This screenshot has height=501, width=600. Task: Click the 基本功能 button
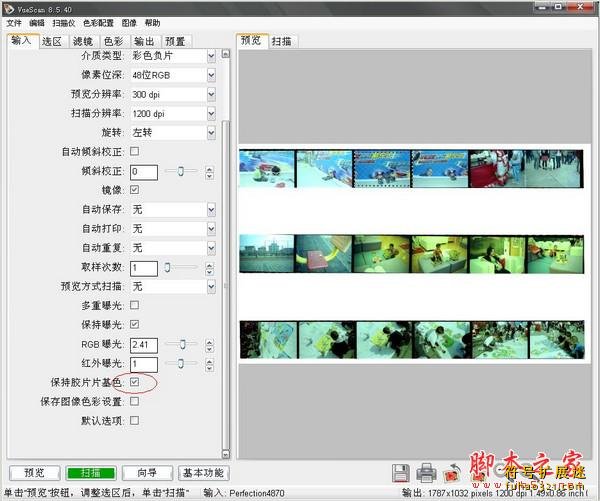[203, 473]
